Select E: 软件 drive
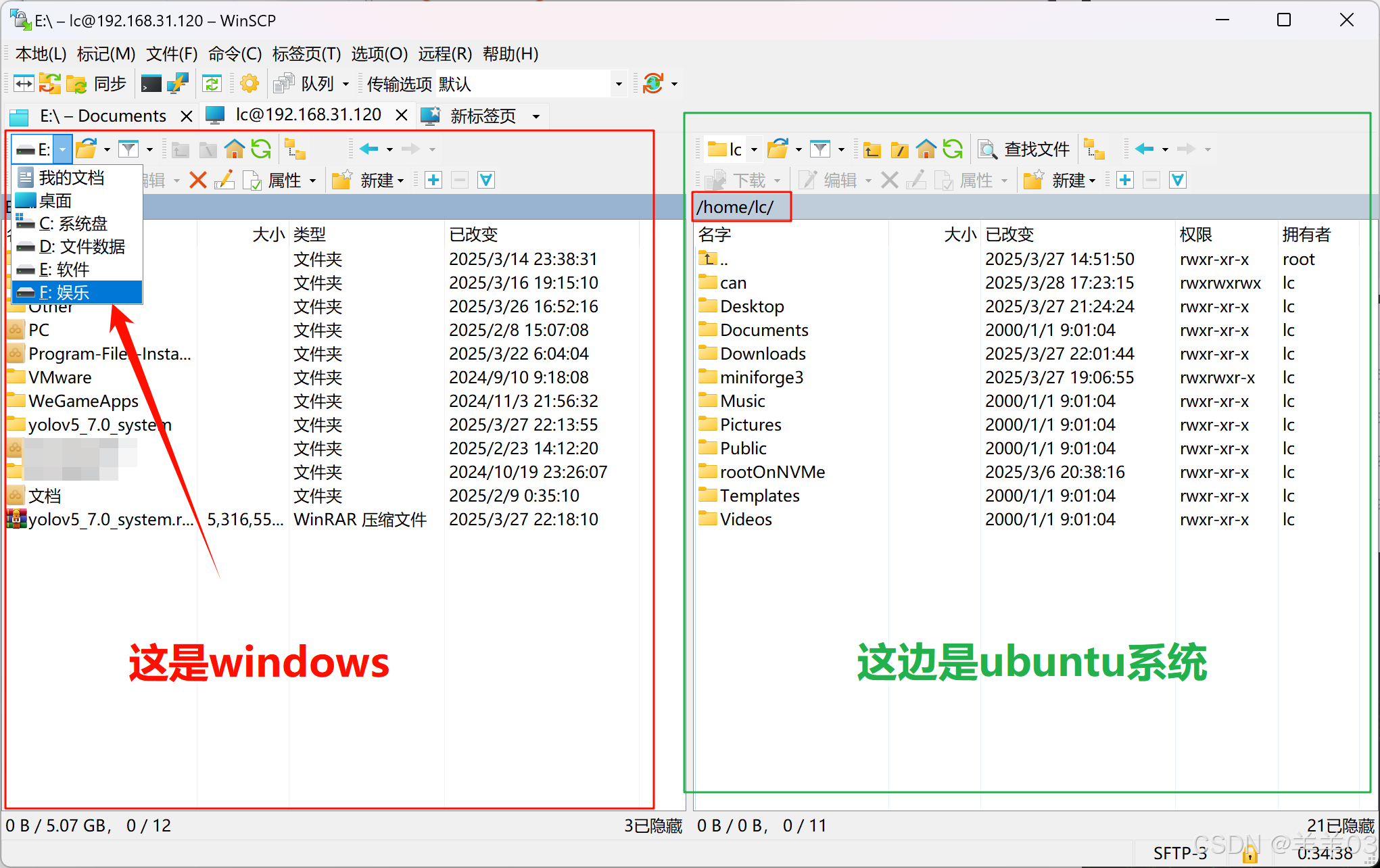The width and height of the screenshot is (1380, 868). point(77,270)
